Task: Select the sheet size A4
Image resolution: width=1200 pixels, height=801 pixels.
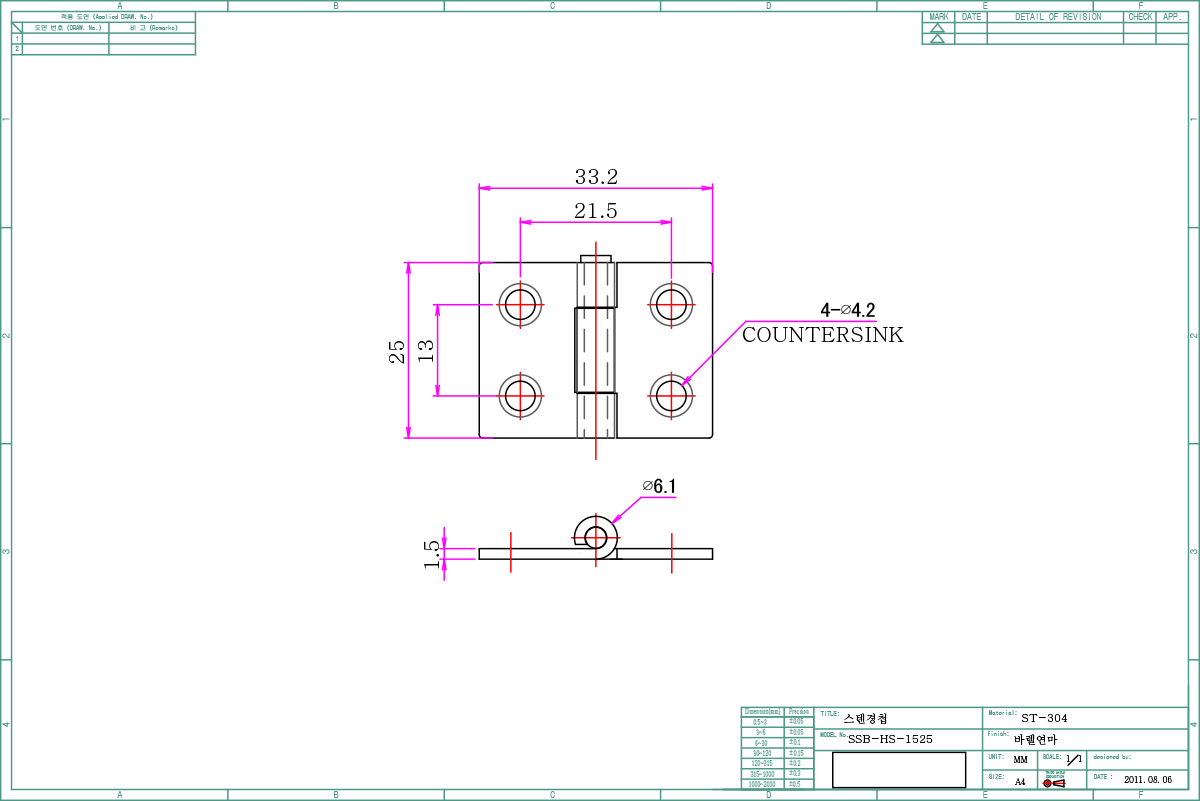Action: coord(1020,781)
